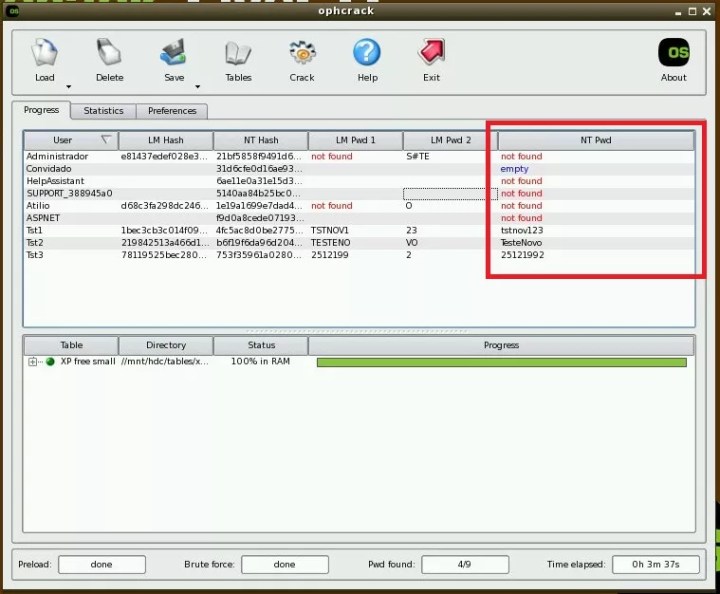The image size is (720, 594).
Task: Open the Save dropdown arrow
Action: [197, 86]
